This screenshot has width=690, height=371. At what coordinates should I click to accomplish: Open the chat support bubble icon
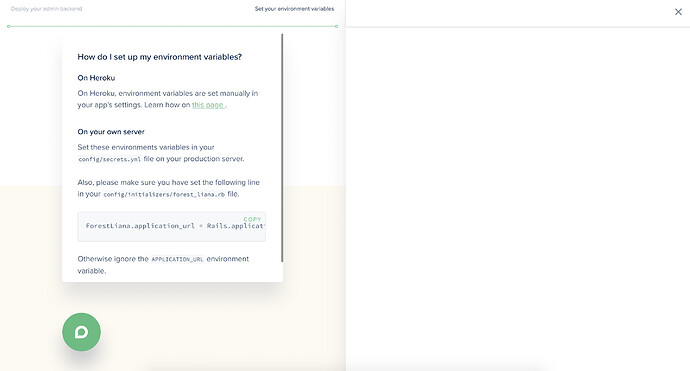[81, 332]
